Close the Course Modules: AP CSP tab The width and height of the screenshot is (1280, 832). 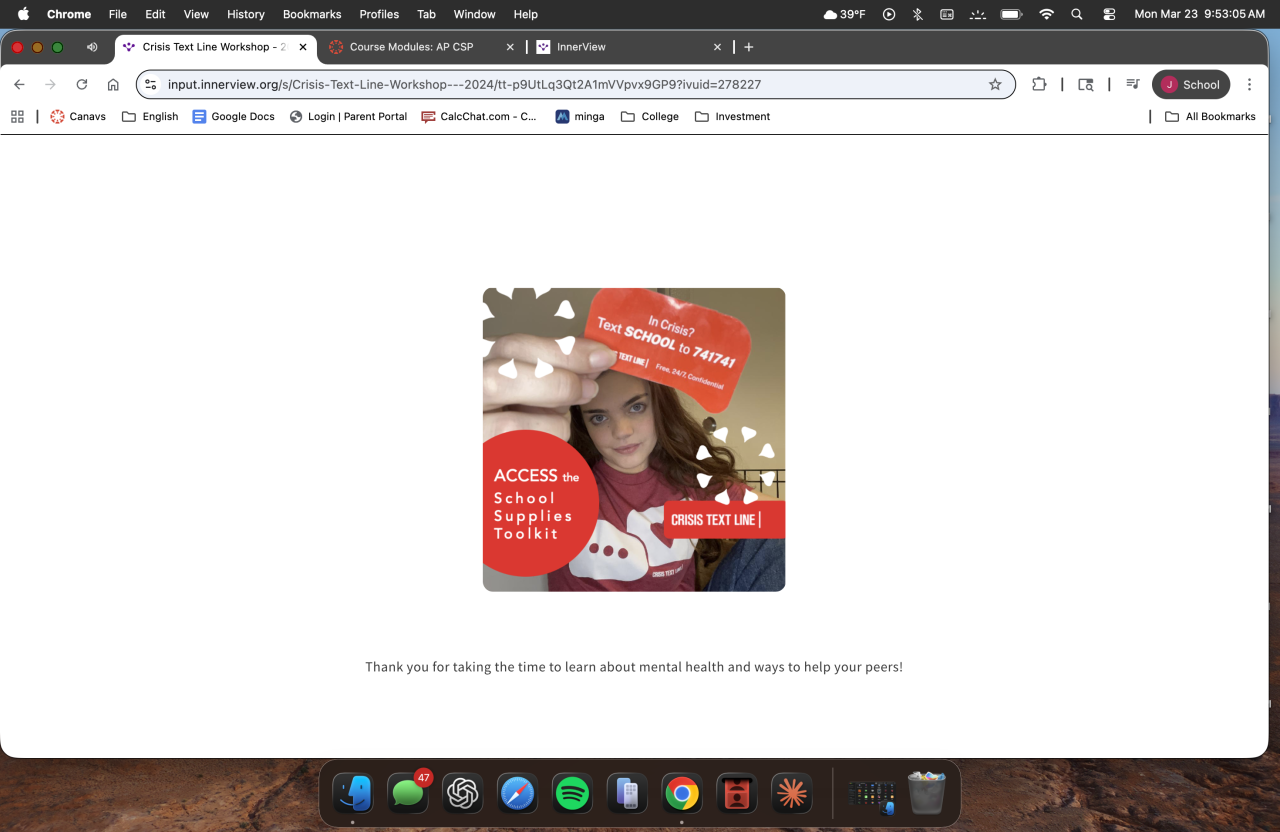tap(510, 47)
